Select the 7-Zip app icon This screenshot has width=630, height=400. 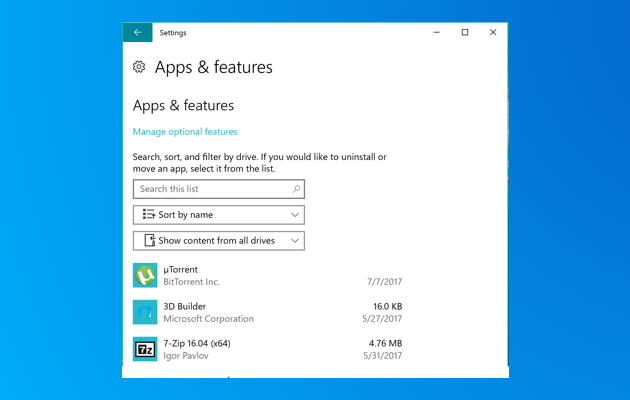(x=145, y=349)
